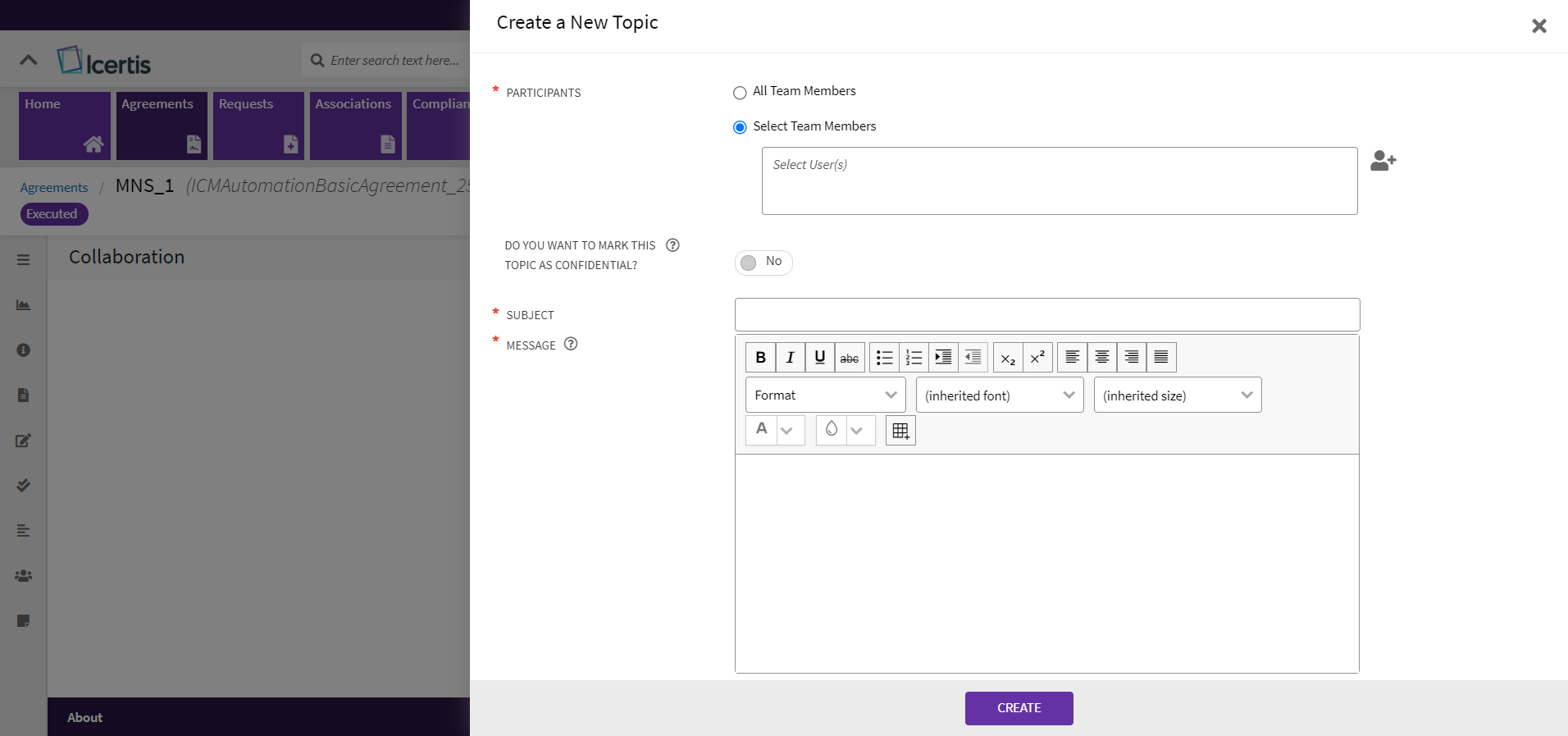Open the Format dropdown
Image resolution: width=1568 pixels, height=736 pixels.
coord(825,395)
